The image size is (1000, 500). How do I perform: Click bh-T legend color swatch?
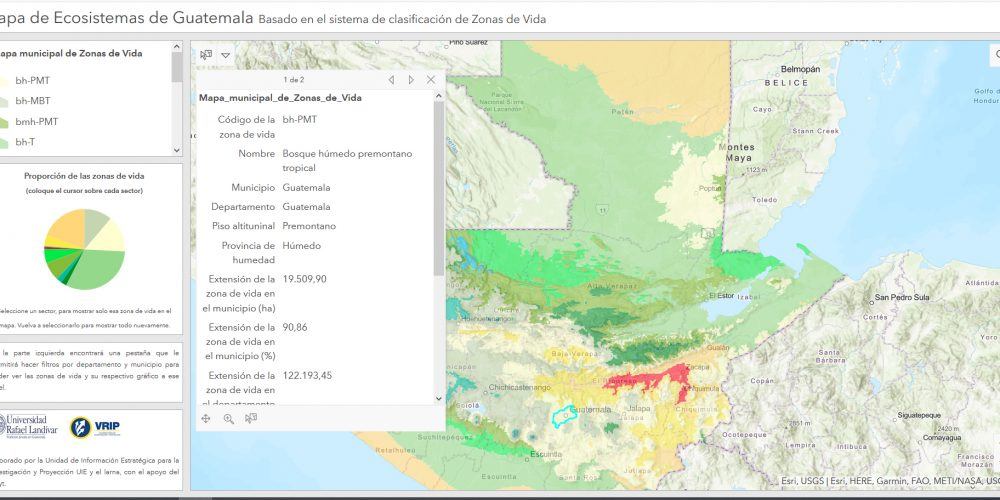(x=4, y=142)
